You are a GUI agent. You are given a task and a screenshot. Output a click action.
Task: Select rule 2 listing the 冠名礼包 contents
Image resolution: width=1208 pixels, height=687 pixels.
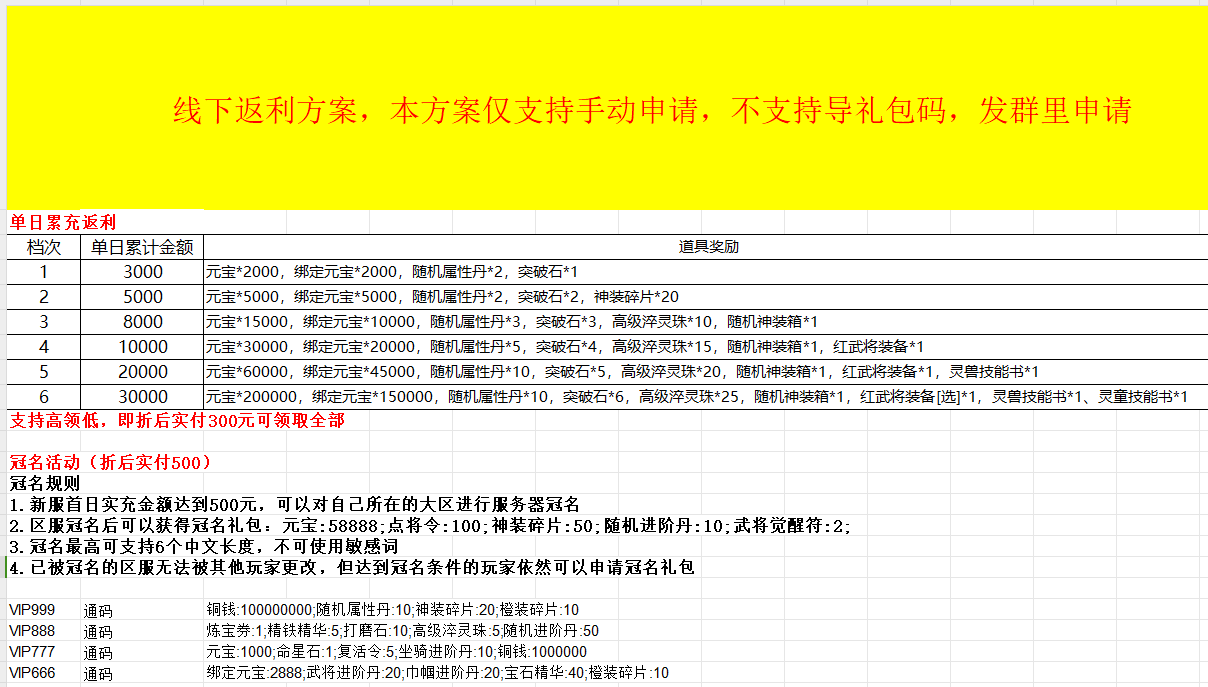click(430, 525)
